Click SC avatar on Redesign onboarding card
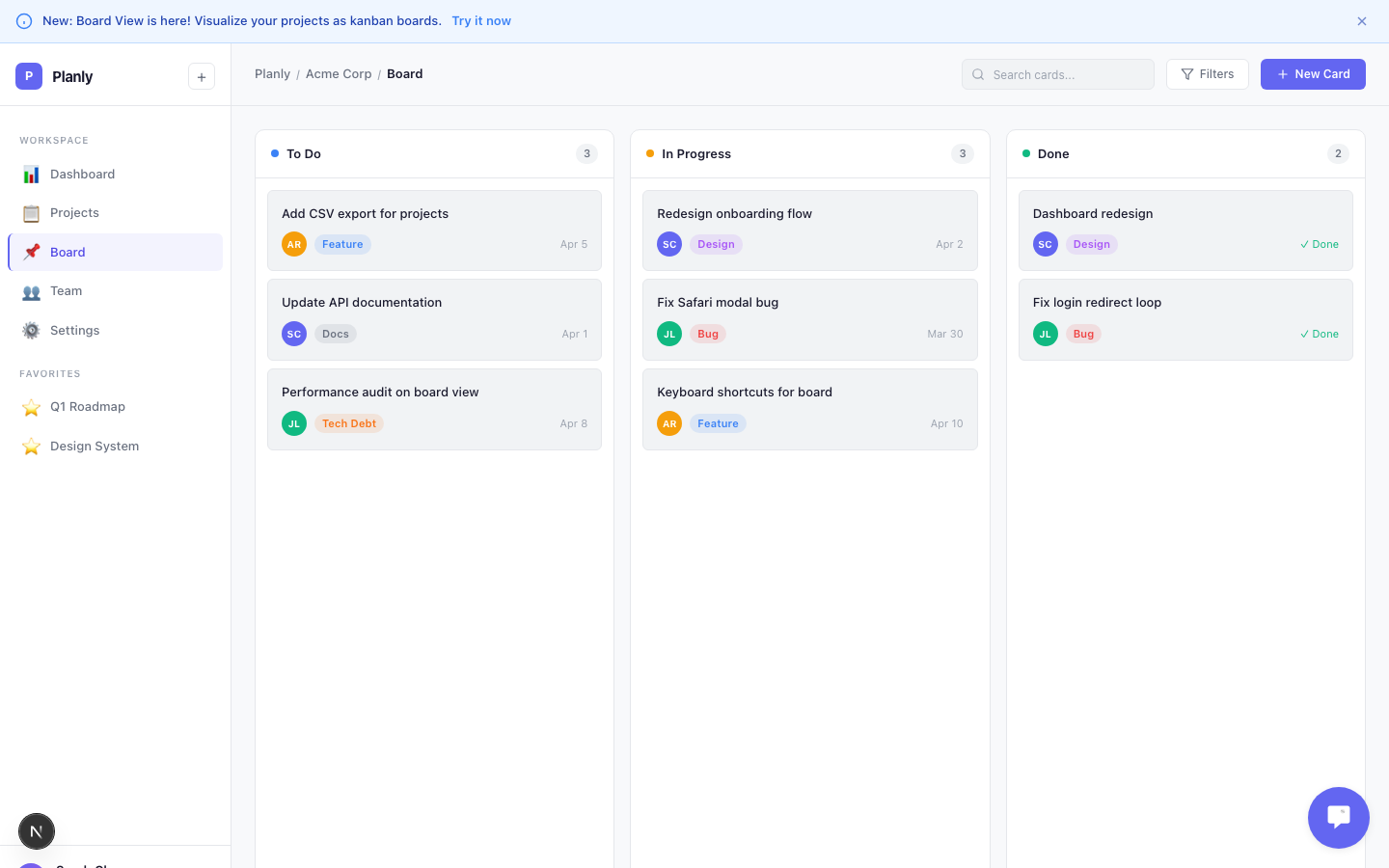 [x=669, y=245]
